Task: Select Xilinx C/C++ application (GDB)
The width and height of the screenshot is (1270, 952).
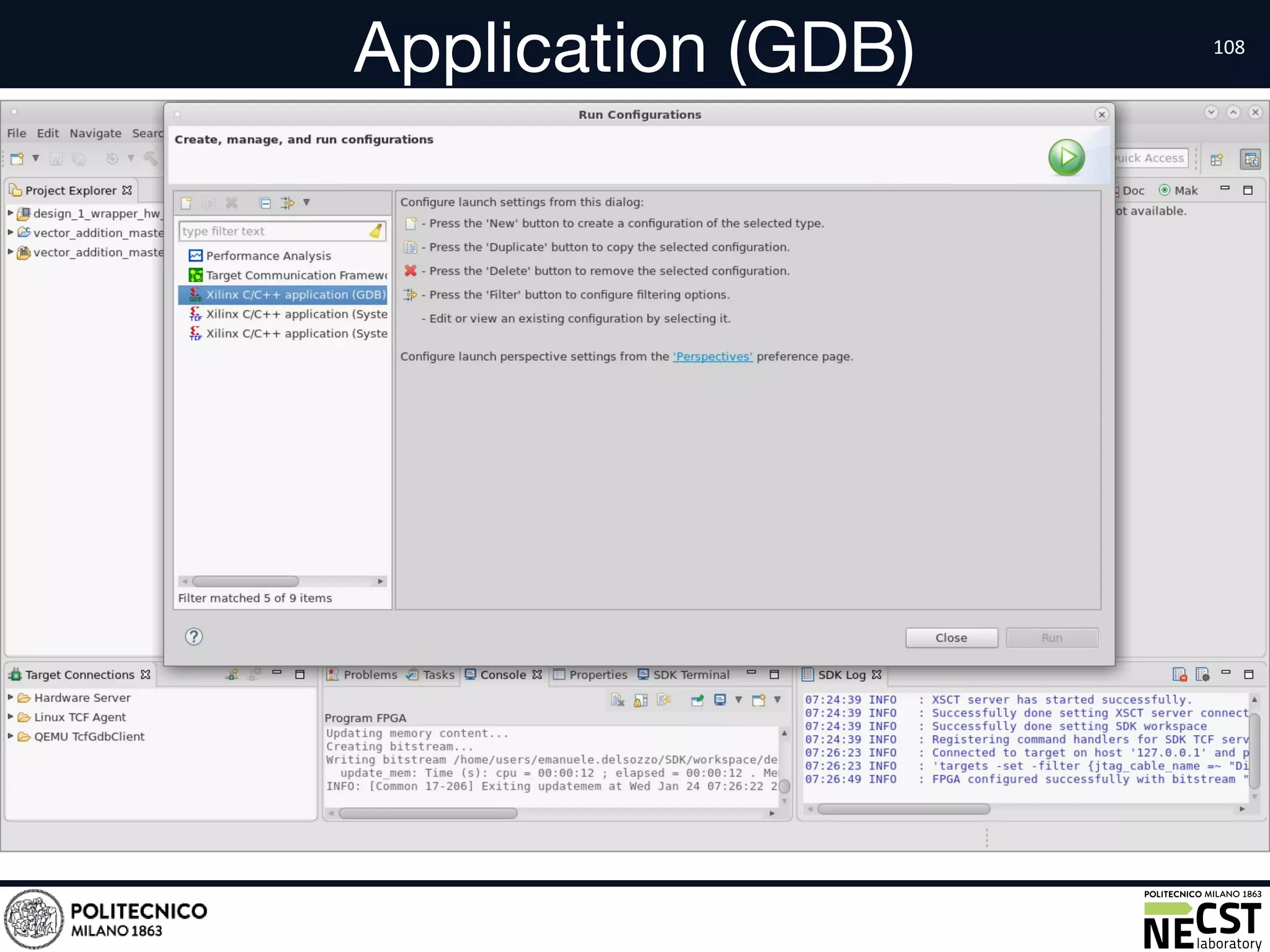Action: [x=283, y=294]
